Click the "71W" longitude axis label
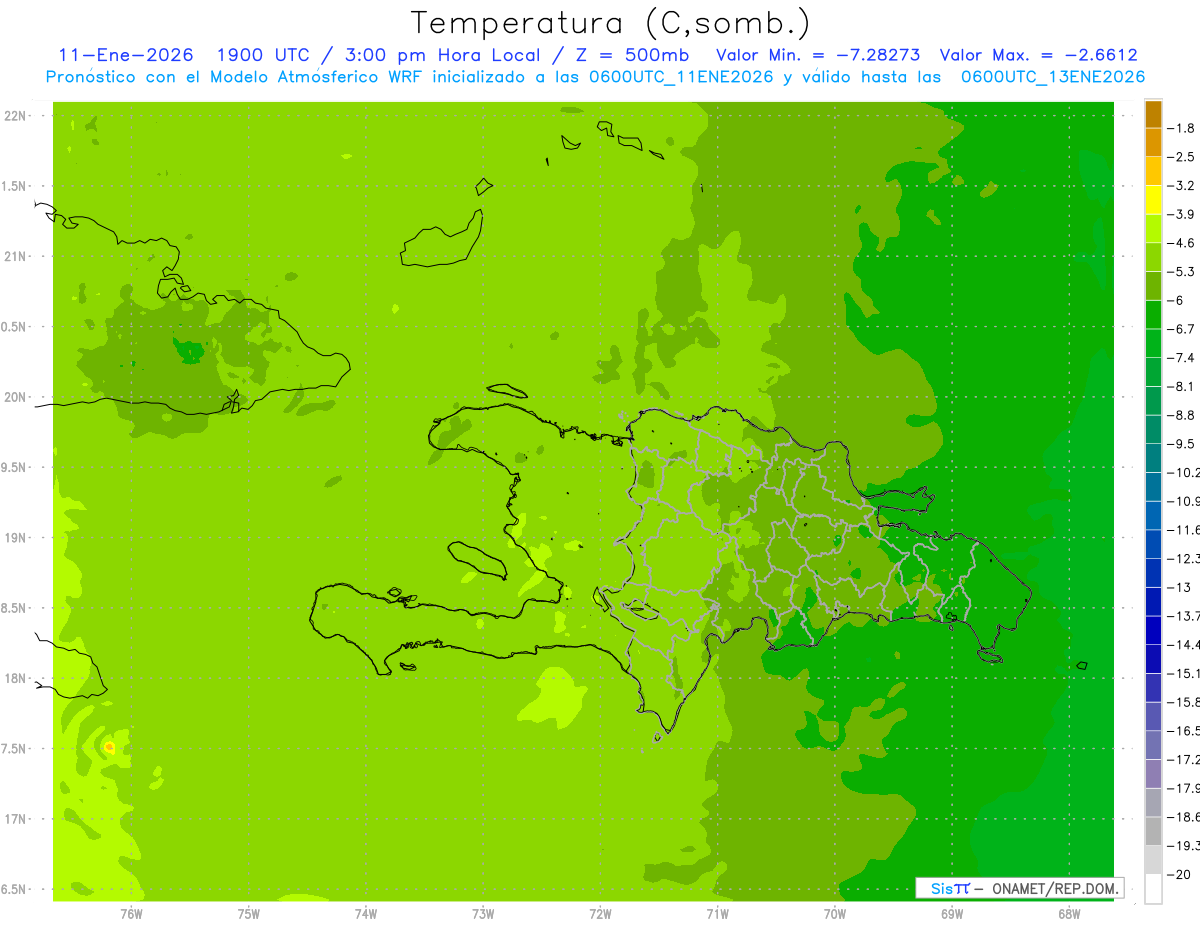The image size is (1200, 927). 717,913
